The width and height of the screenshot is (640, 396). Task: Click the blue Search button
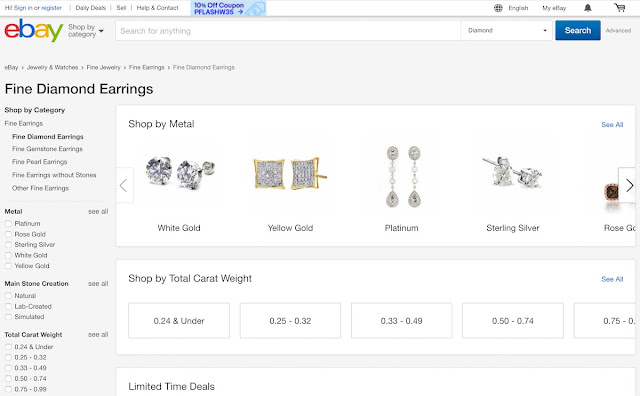click(578, 30)
